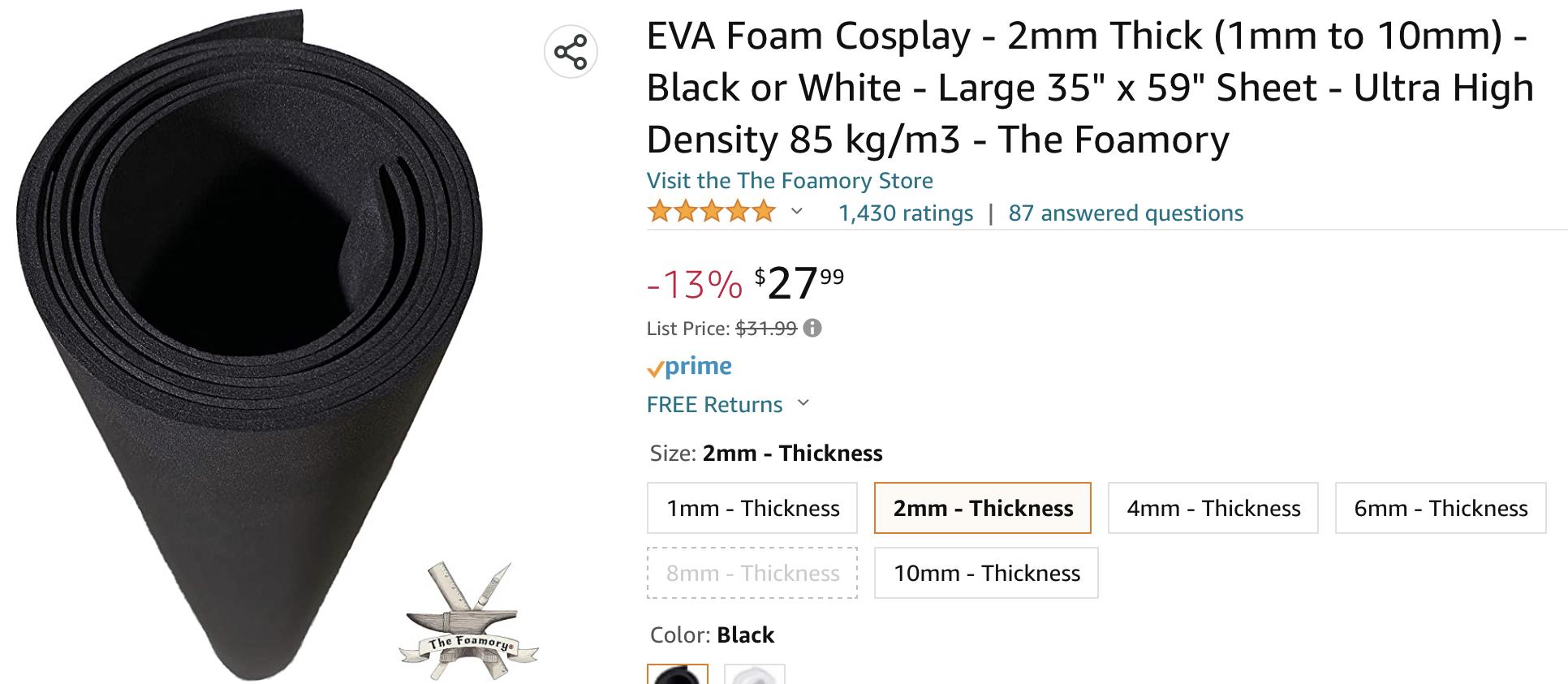Select 1mm - Thickness option
Screen dimensions: 1568x684
click(x=752, y=508)
